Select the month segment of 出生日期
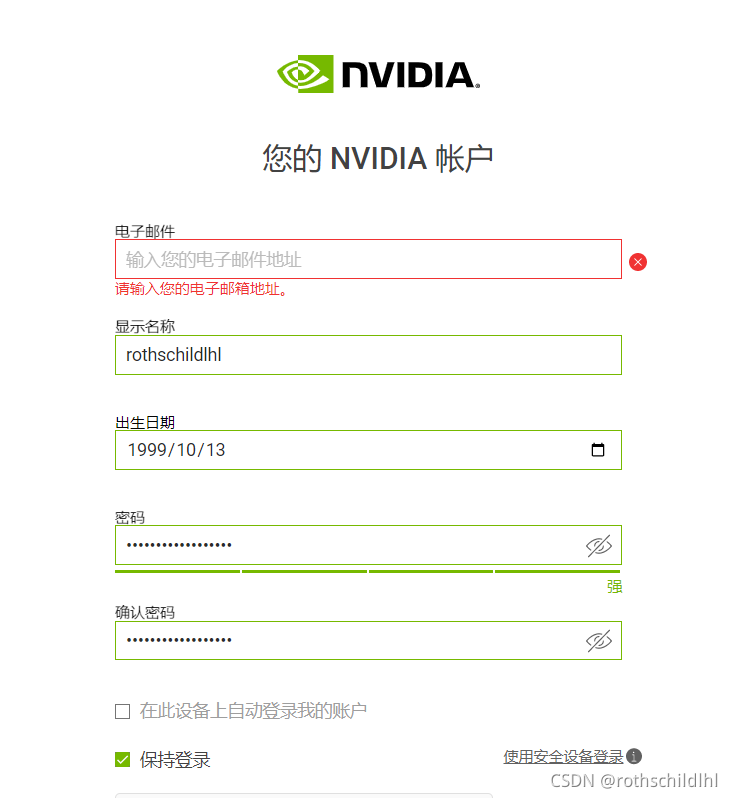 186,450
